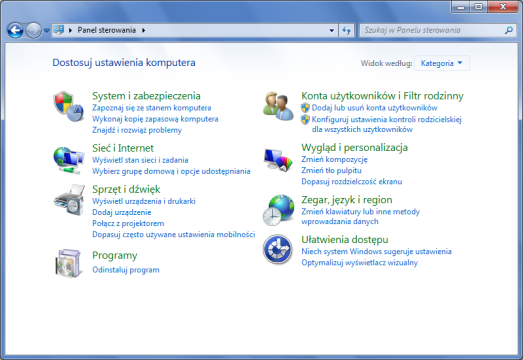Open Sieć i Internet category heading
523x360 pixels.
123,148
